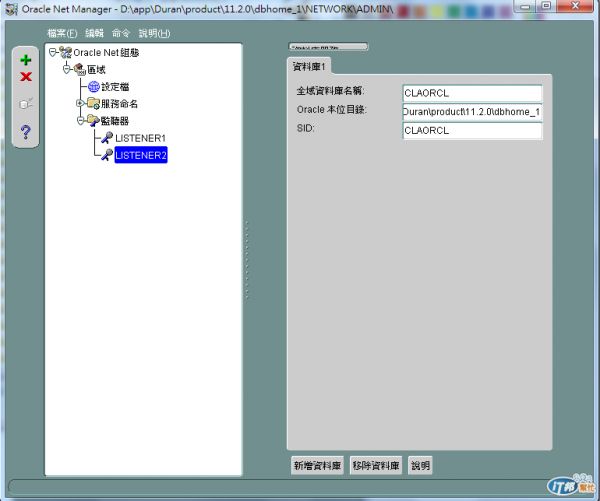Click the Oracle 本位目錄 input field
Screen dimensions: 600x501
pos(473,112)
